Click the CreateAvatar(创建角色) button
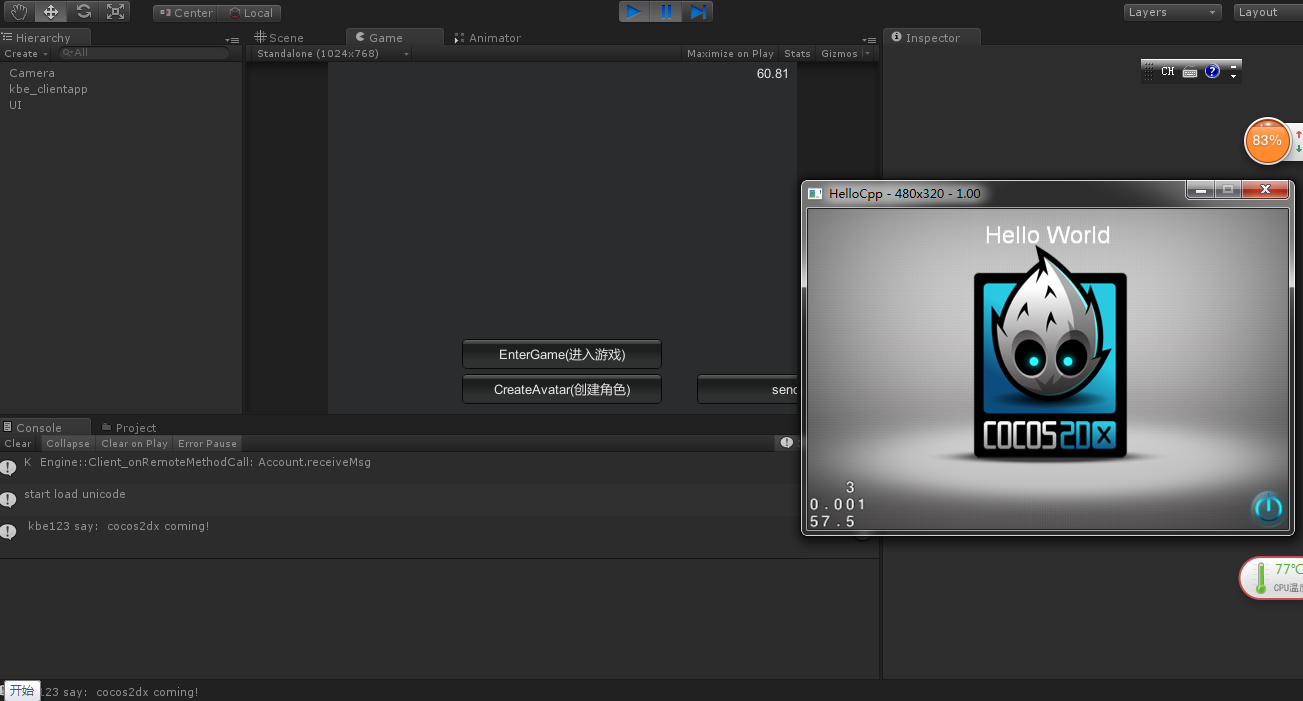Viewport: 1303px width, 701px height. [x=562, y=389]
